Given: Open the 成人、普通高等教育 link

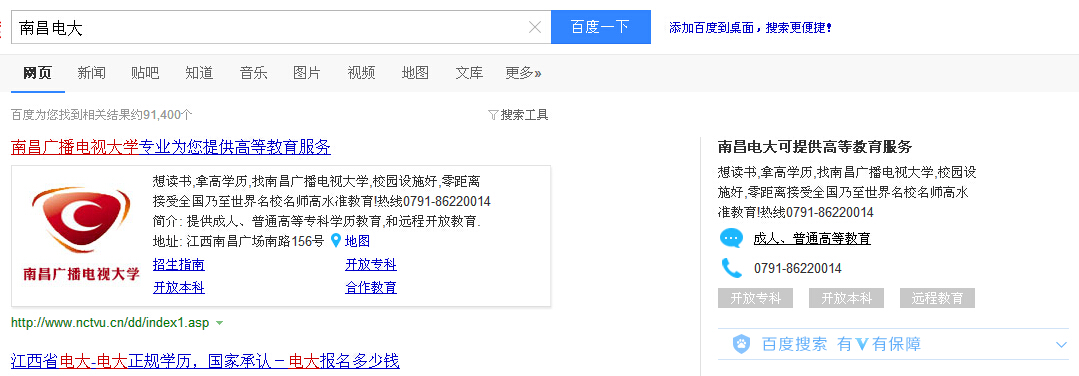Looking at the screenshot, I should pyautogui.click(x=812, y=238).
